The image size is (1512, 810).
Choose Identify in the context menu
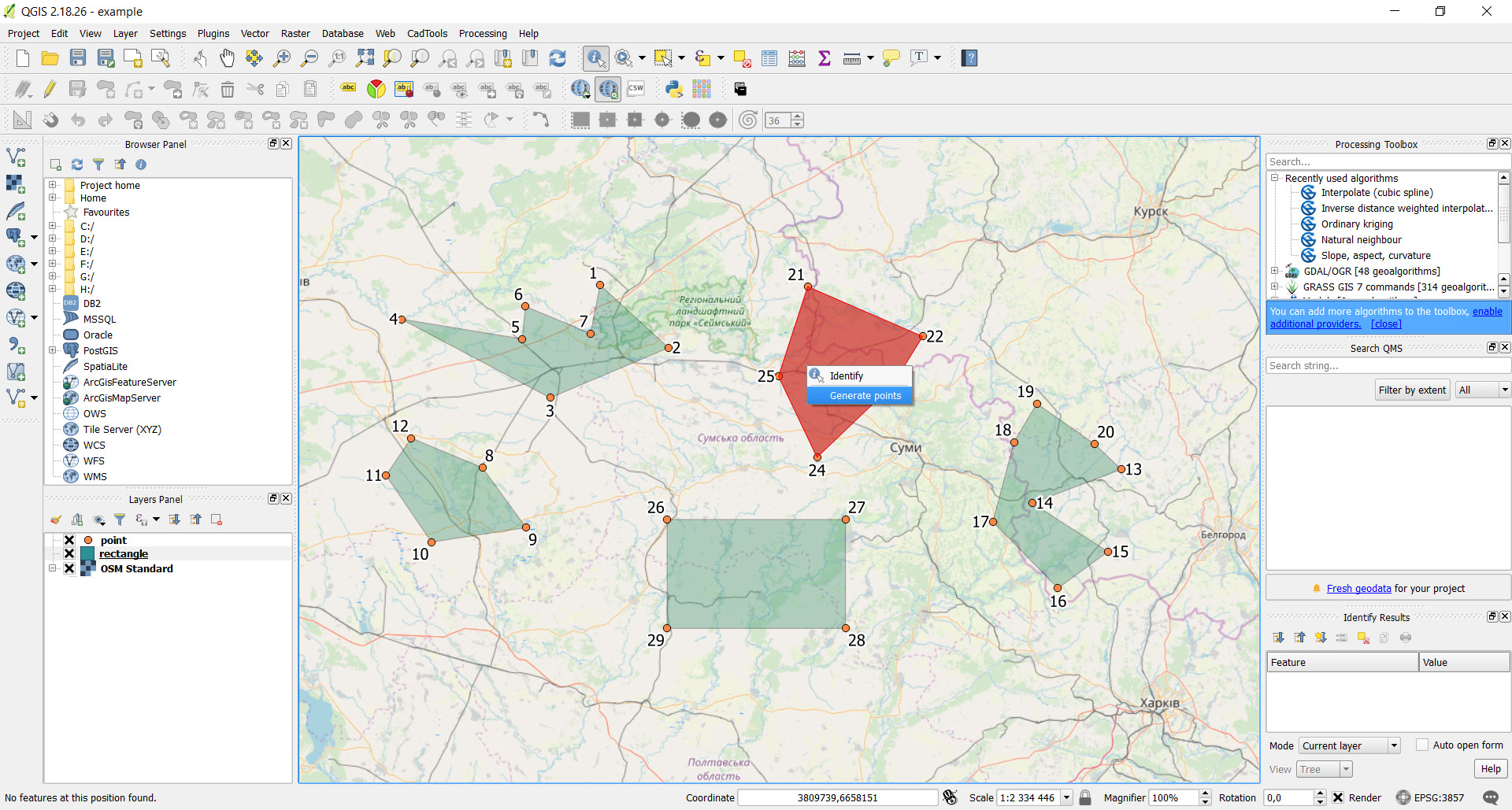point(860,375)
